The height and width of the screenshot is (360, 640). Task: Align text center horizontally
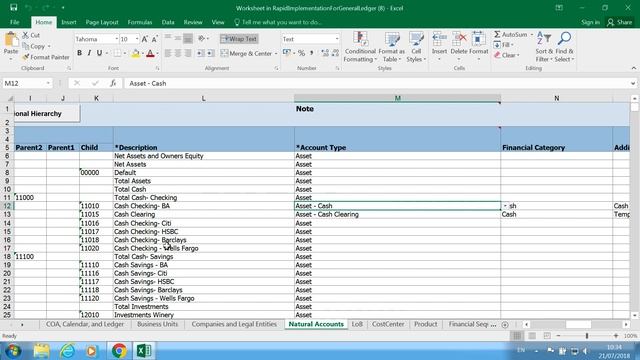(178, 53)
